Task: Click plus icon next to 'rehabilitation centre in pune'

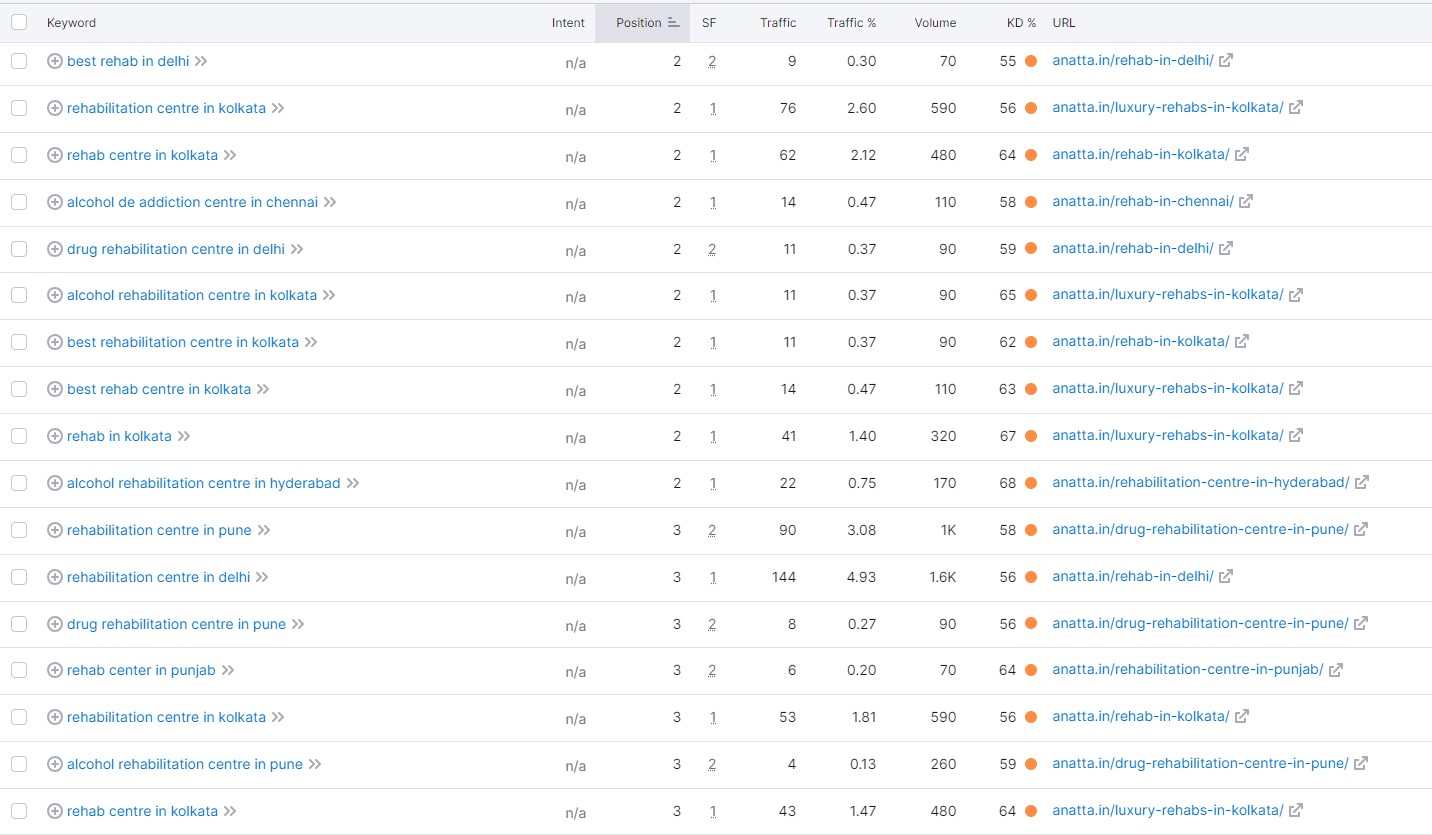Action: pos(55,530)
